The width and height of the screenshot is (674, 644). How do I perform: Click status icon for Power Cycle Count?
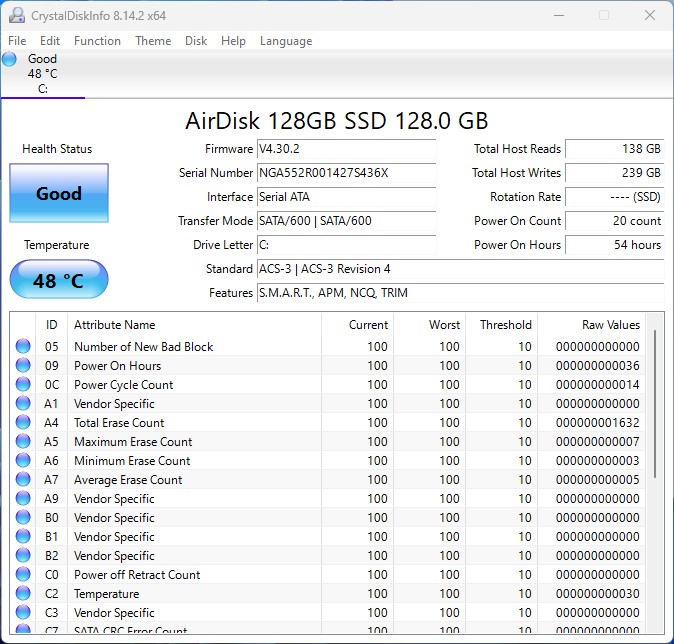(x=23, y=384)
